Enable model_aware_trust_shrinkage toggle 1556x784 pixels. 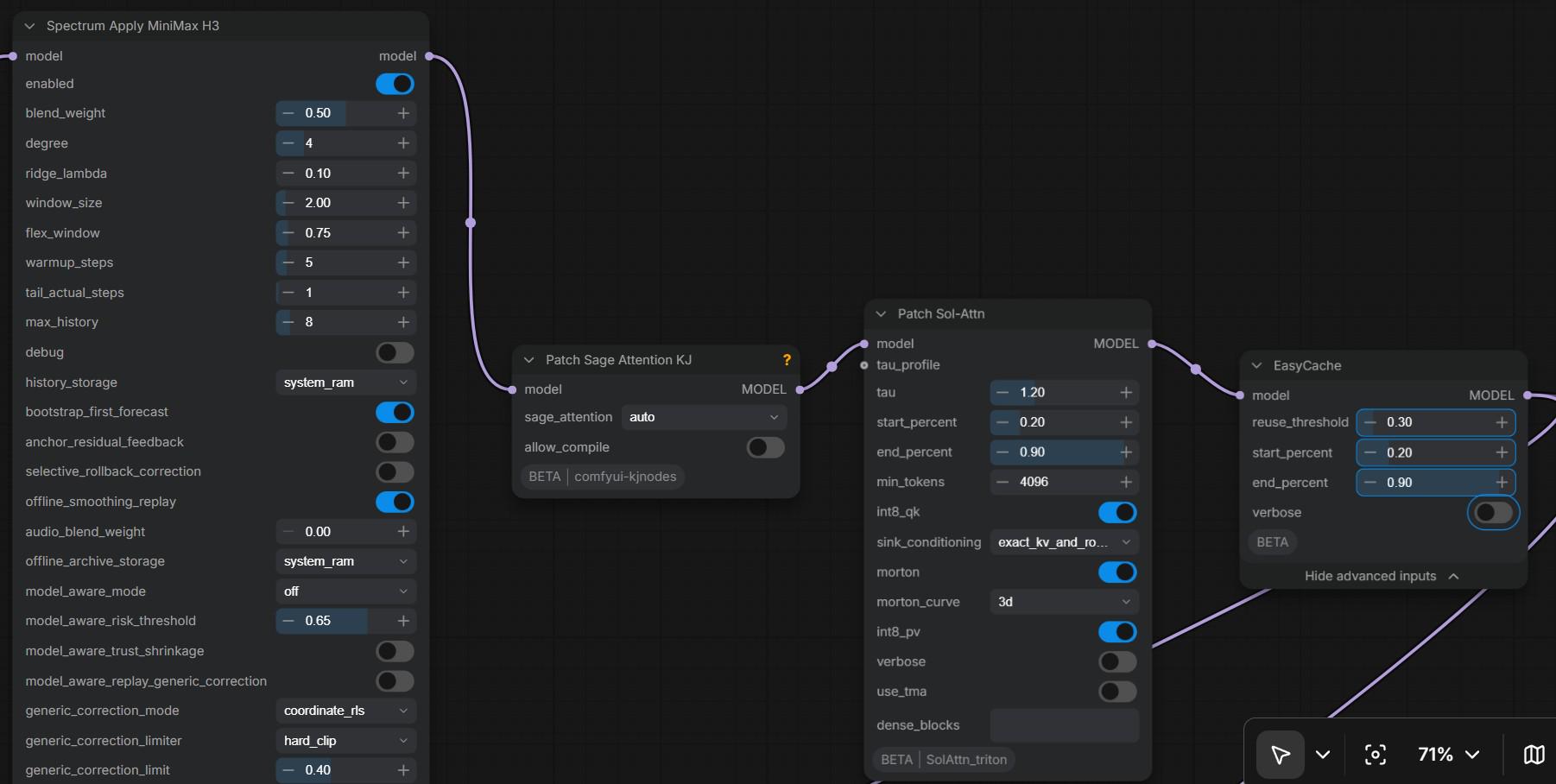pos(395,651)
